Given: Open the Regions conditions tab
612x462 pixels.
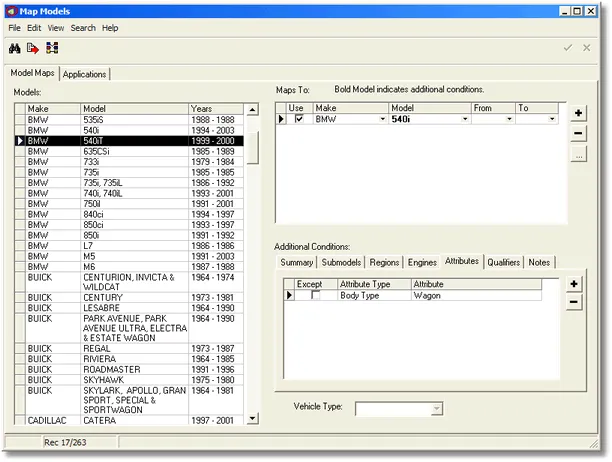Looking at the screenshot, I should pos(384,263).
